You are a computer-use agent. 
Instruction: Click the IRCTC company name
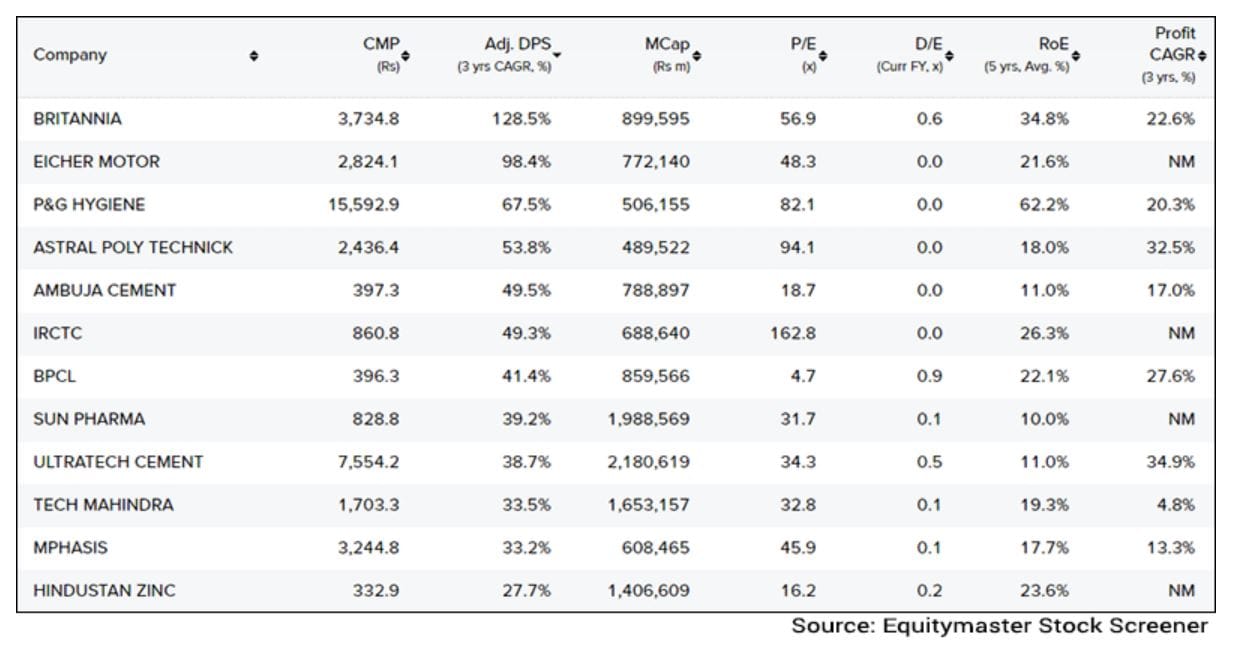tap(58, 334)
